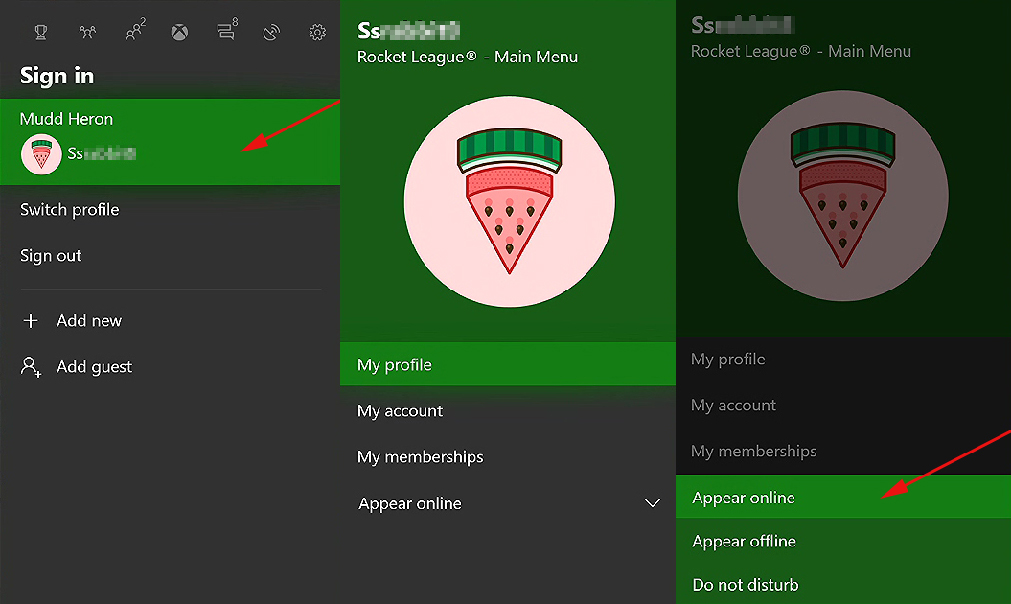This screenshot has height=604, width=1011.
Task: Click the large watermelon gamerpic in middle panel
Action: 509,202
